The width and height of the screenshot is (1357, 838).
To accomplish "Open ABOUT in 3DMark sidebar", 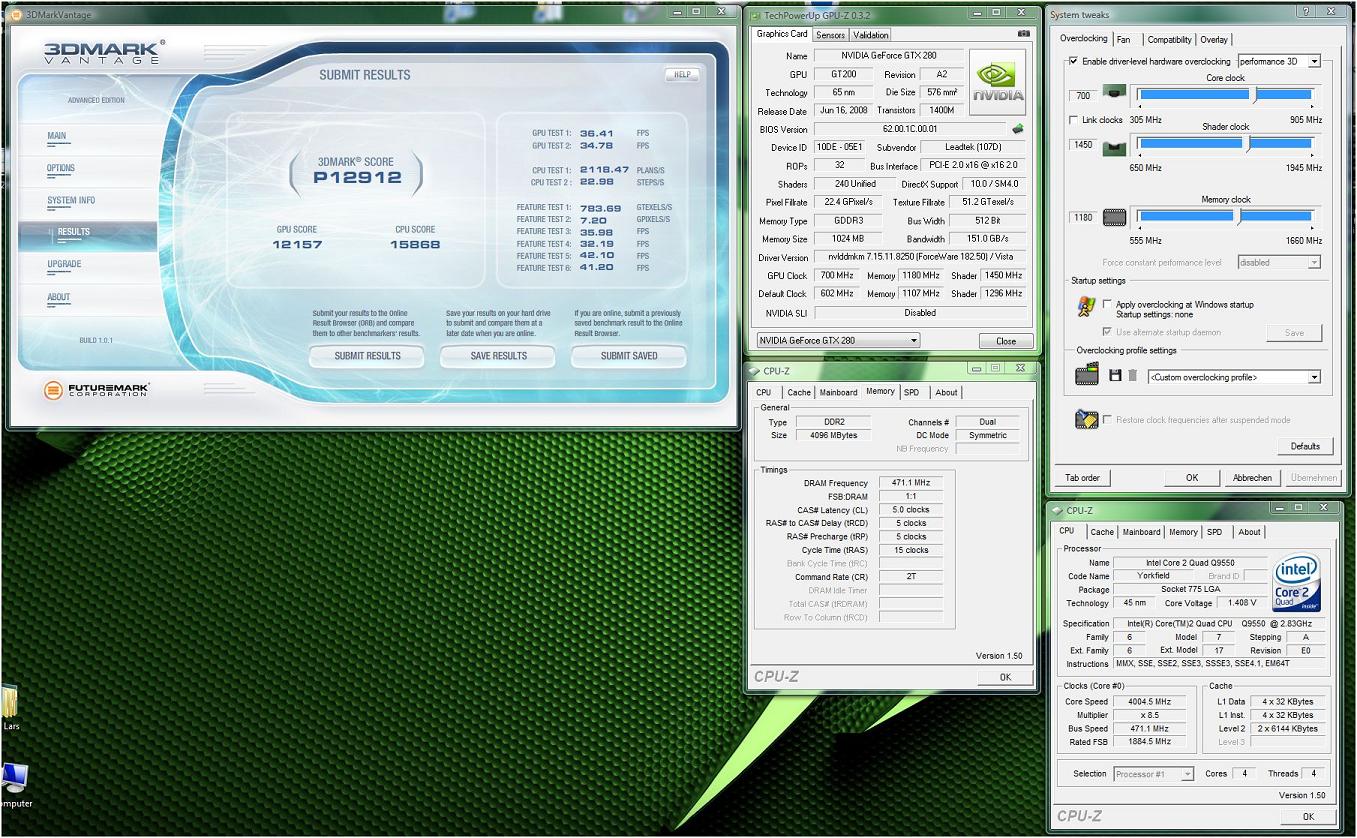I will click(59, 297).
